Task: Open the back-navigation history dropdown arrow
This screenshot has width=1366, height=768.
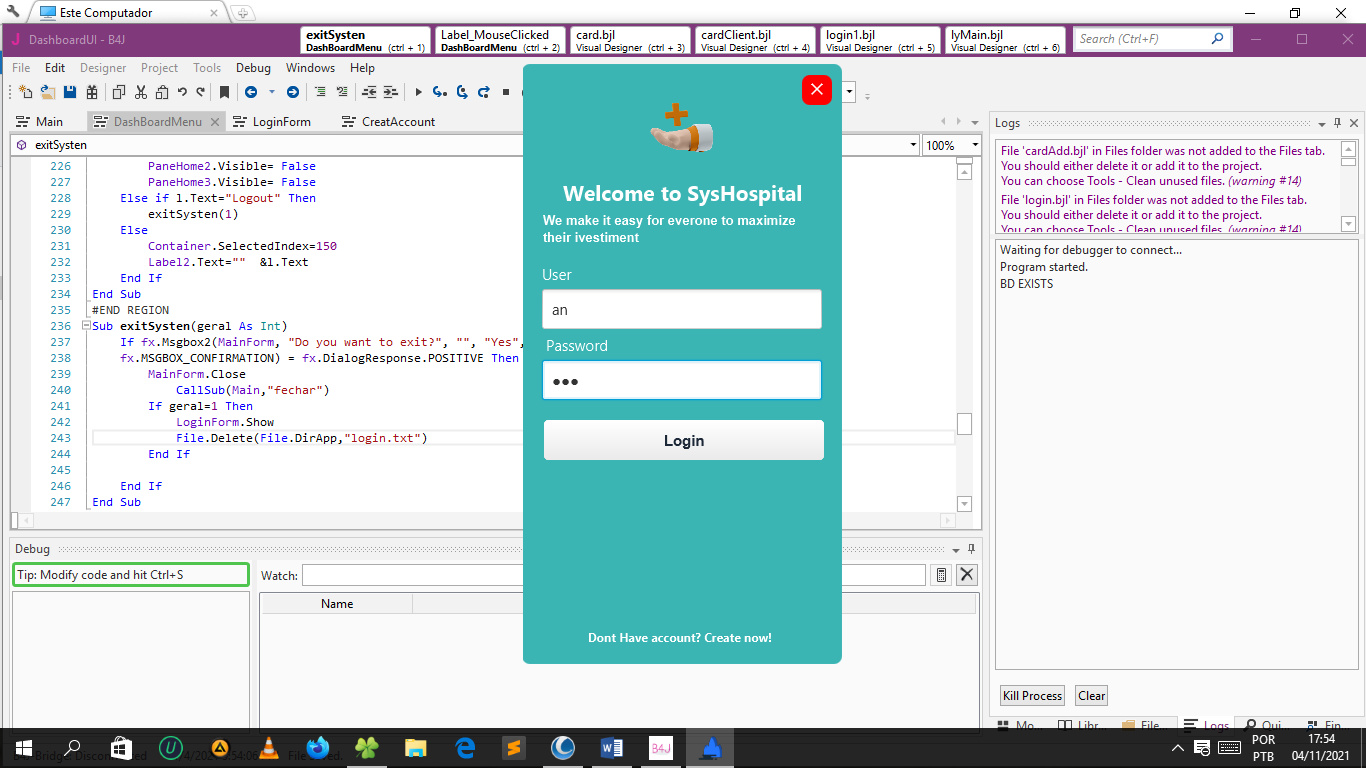Action: pyautogui.click(x=271, y=92)
